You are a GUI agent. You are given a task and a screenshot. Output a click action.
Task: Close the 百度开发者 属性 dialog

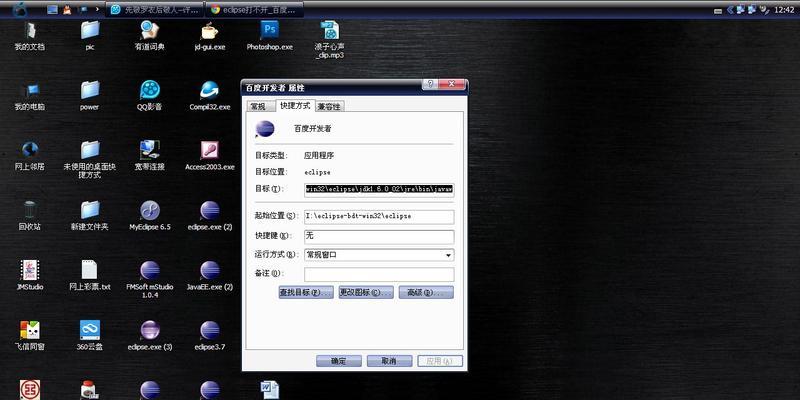pyautogui.click(x=451, y=85)
